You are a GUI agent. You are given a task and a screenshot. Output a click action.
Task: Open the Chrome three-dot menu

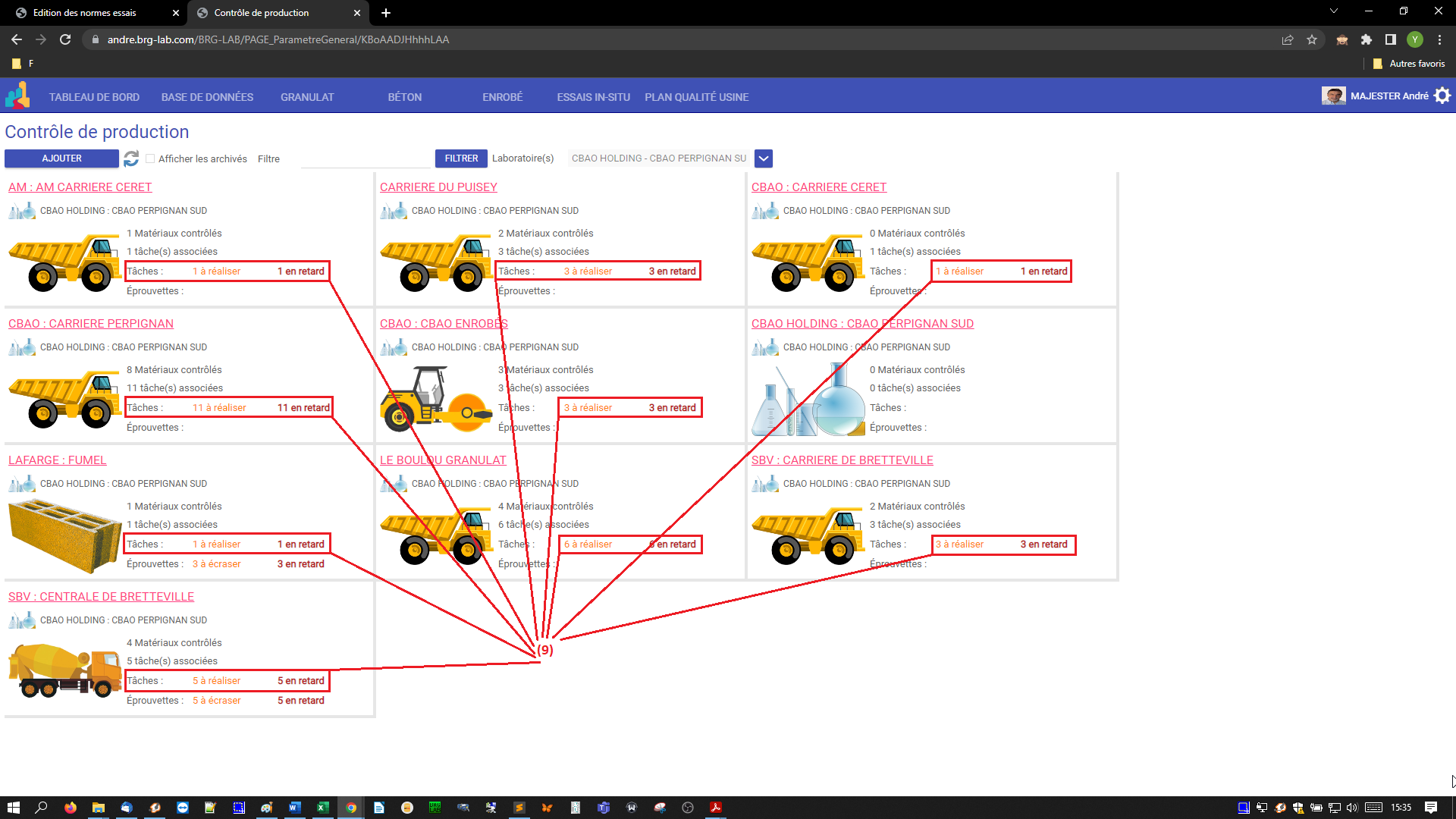tap(1439, 39)
